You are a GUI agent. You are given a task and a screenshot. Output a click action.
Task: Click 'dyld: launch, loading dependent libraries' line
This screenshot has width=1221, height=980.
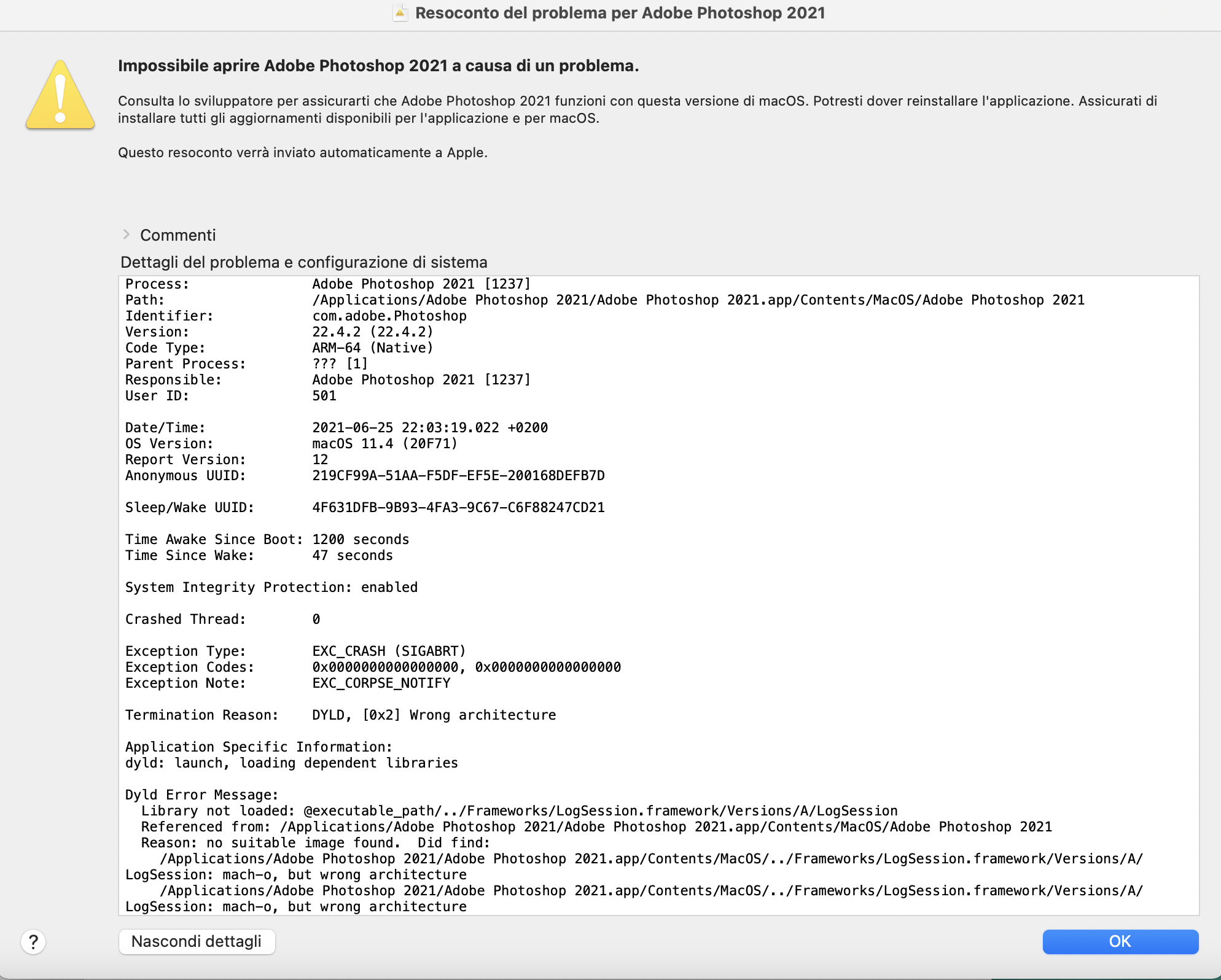292,763
